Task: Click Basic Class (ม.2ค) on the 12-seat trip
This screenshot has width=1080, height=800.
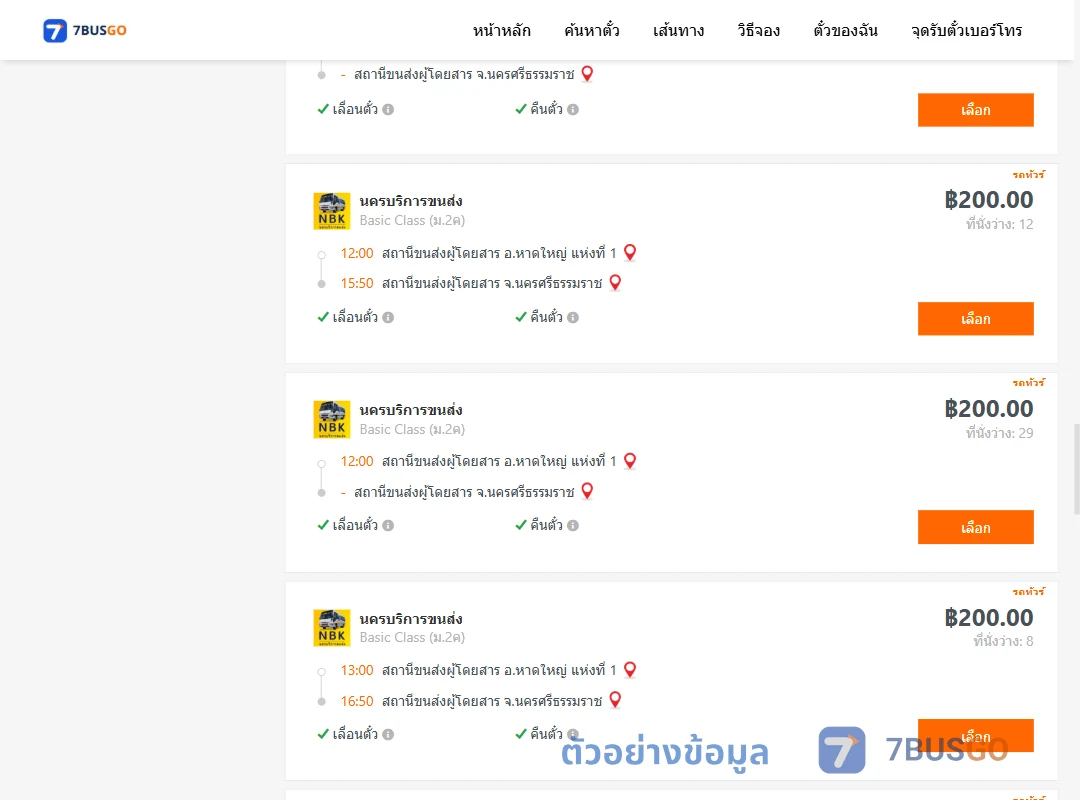Action: 412,220
